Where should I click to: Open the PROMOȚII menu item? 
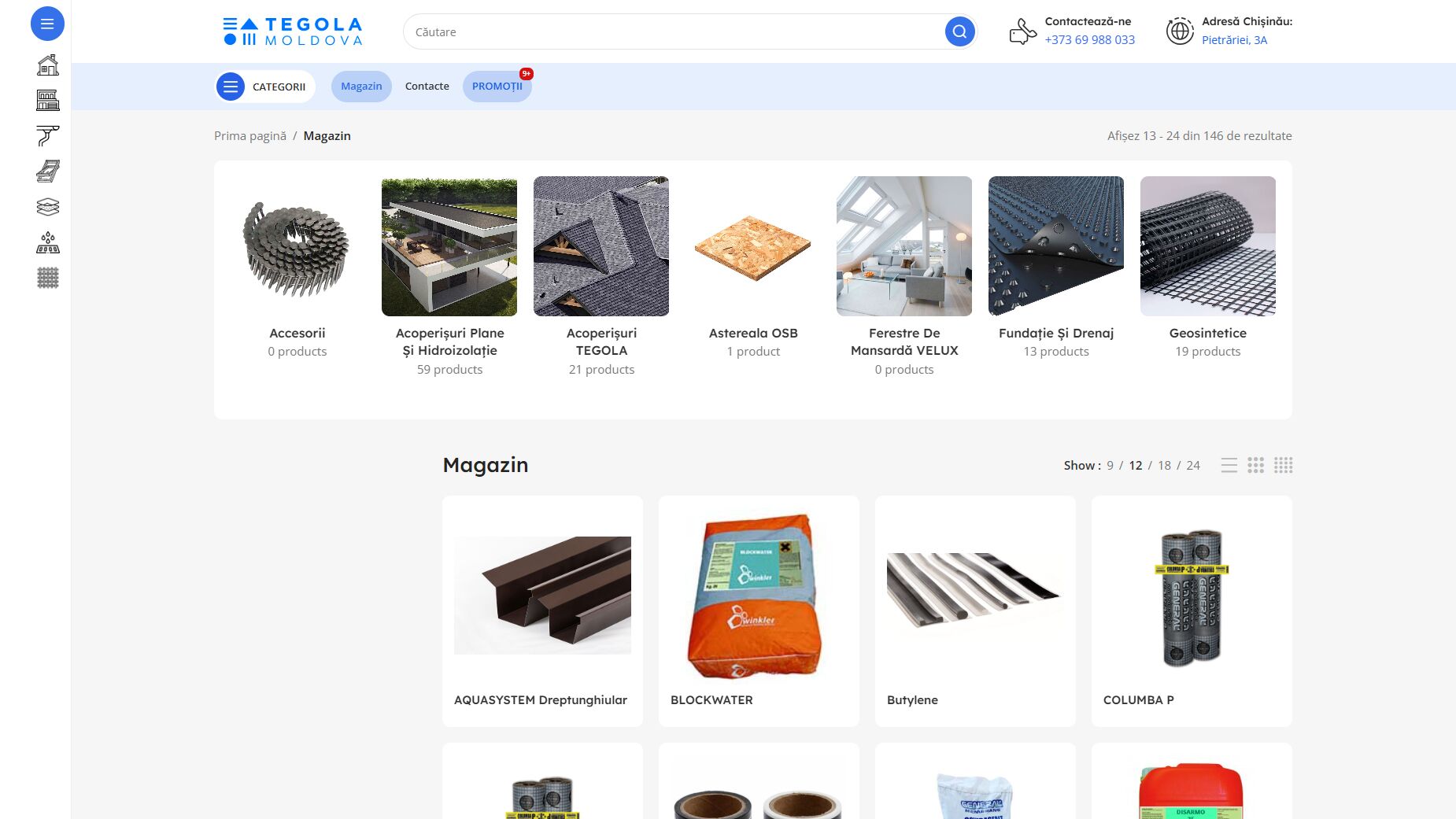point(497,87)
